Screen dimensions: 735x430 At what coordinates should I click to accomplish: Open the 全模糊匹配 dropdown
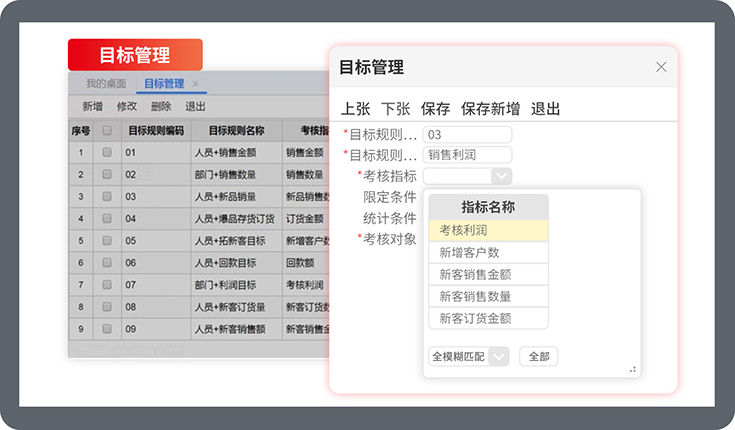pos(499,356)
